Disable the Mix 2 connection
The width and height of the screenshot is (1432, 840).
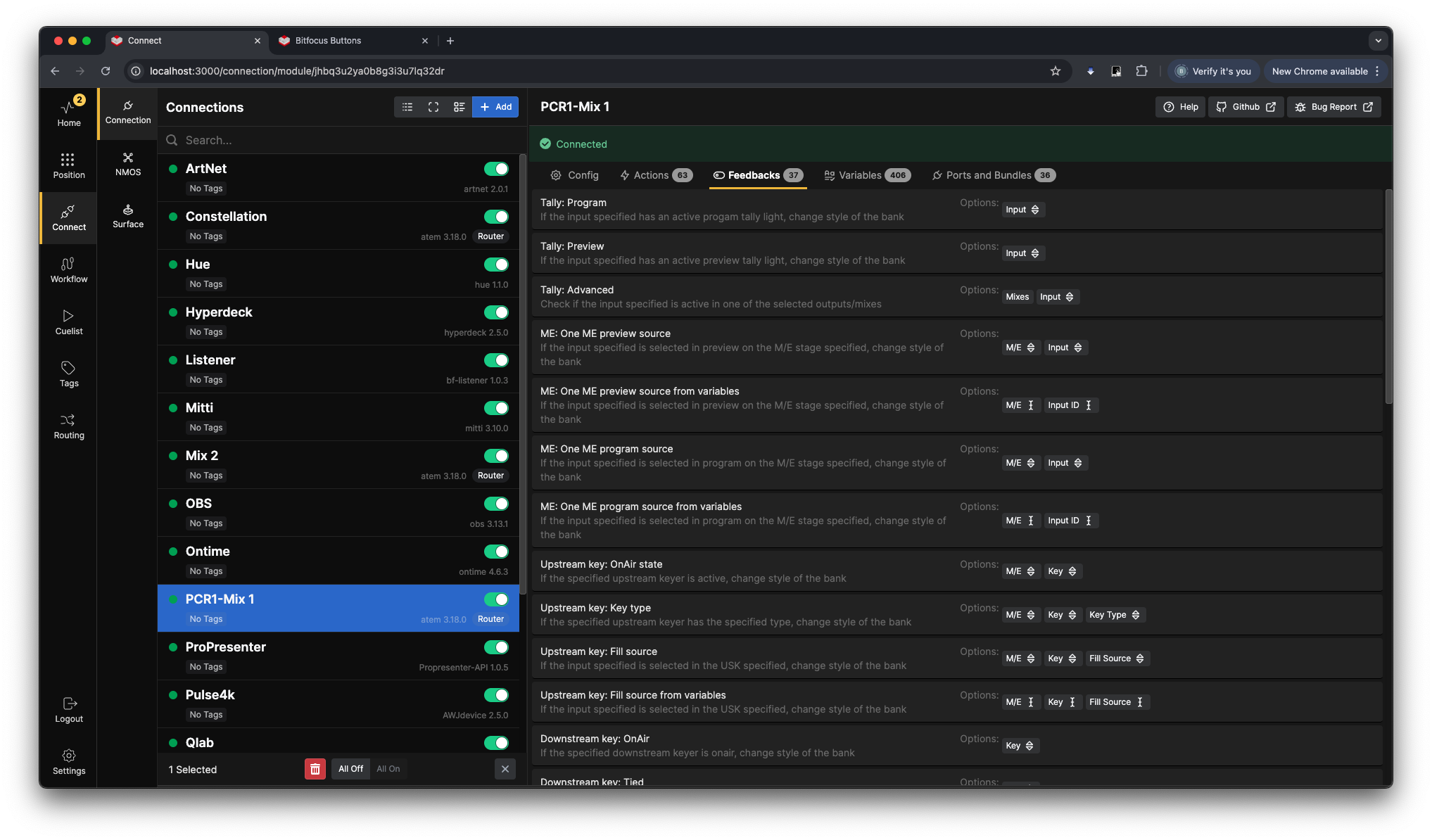496,456
